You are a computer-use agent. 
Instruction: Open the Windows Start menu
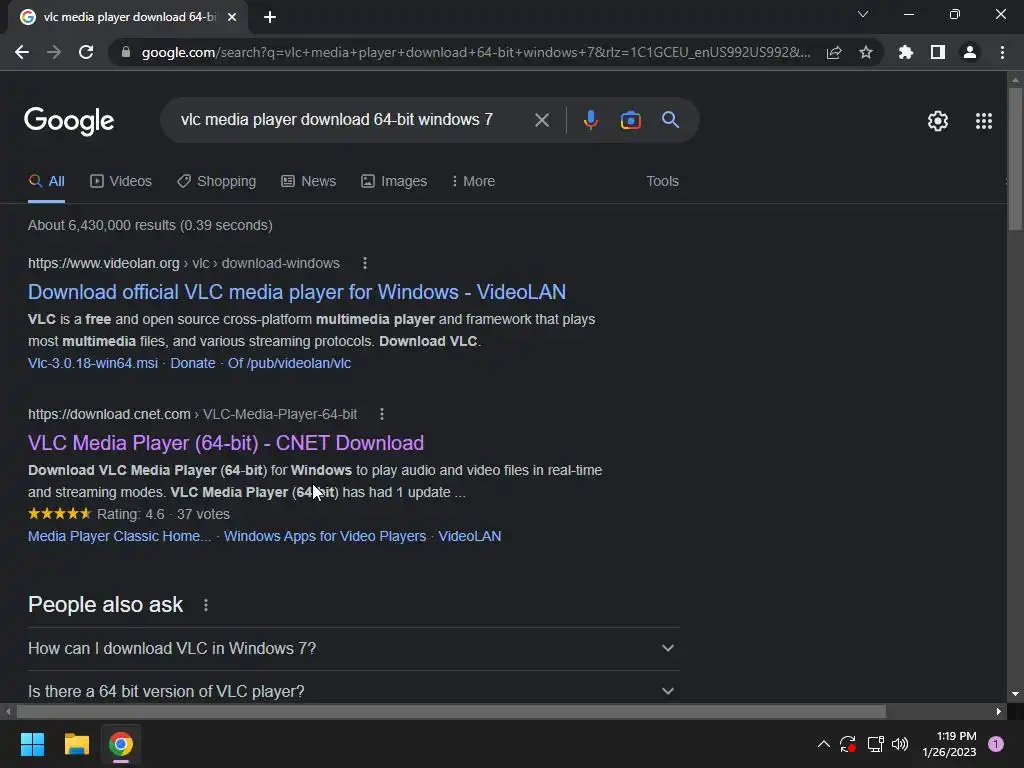(x=32, y=744)
